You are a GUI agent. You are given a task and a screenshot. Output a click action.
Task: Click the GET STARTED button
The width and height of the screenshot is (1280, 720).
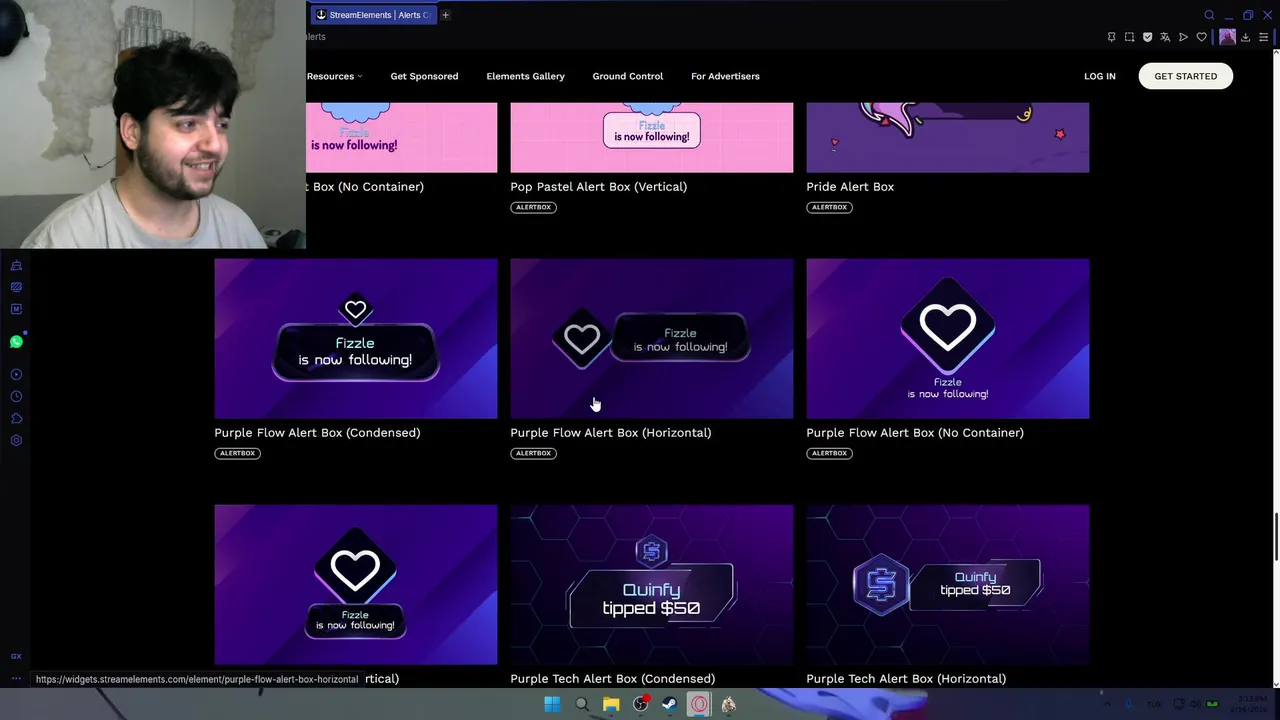click(1185, 76)
